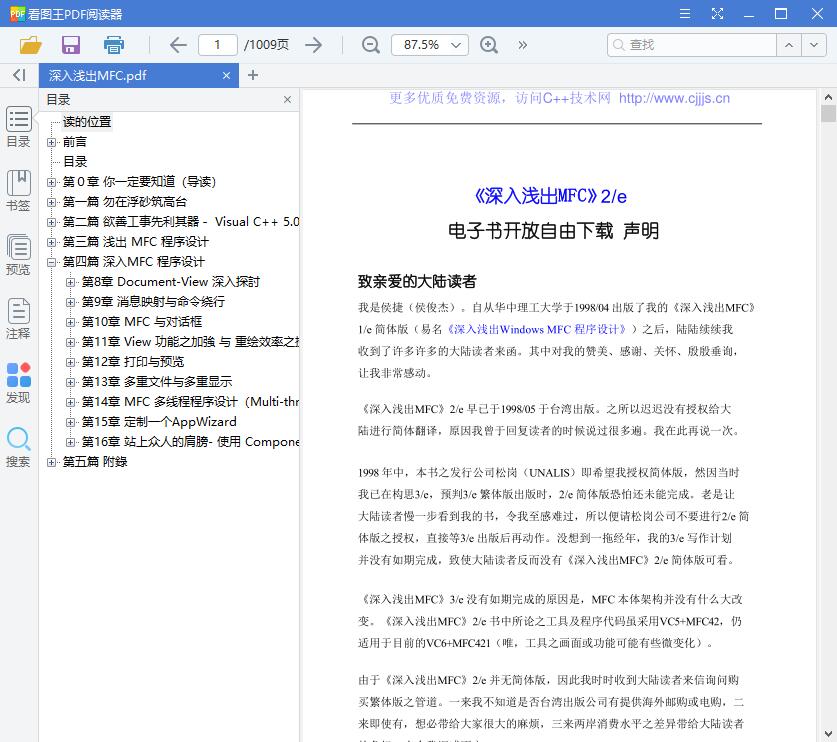Expand the 前言 outline node
The width and height of the screenshot is (837, 742).
coord(51,142)
